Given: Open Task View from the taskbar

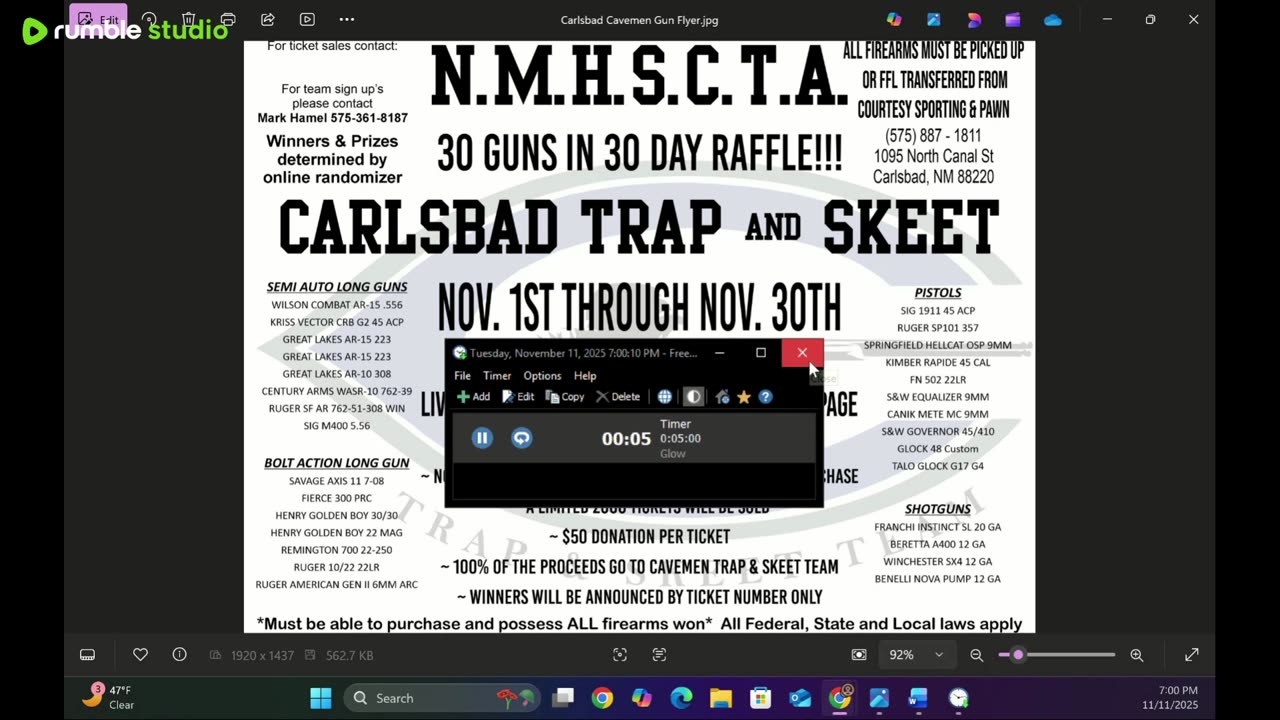Looking at the screenshot, I should coord(564,698).
